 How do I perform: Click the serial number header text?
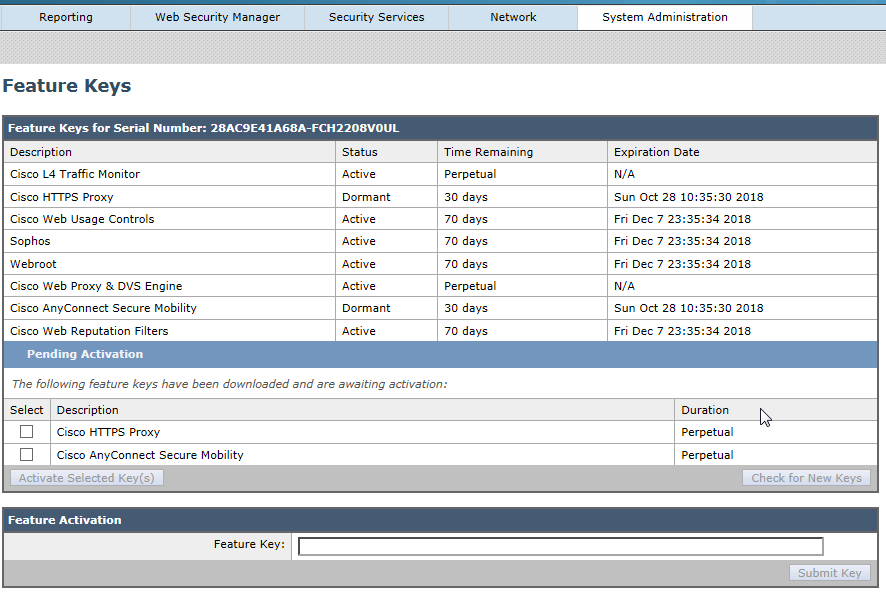[203, 128]
